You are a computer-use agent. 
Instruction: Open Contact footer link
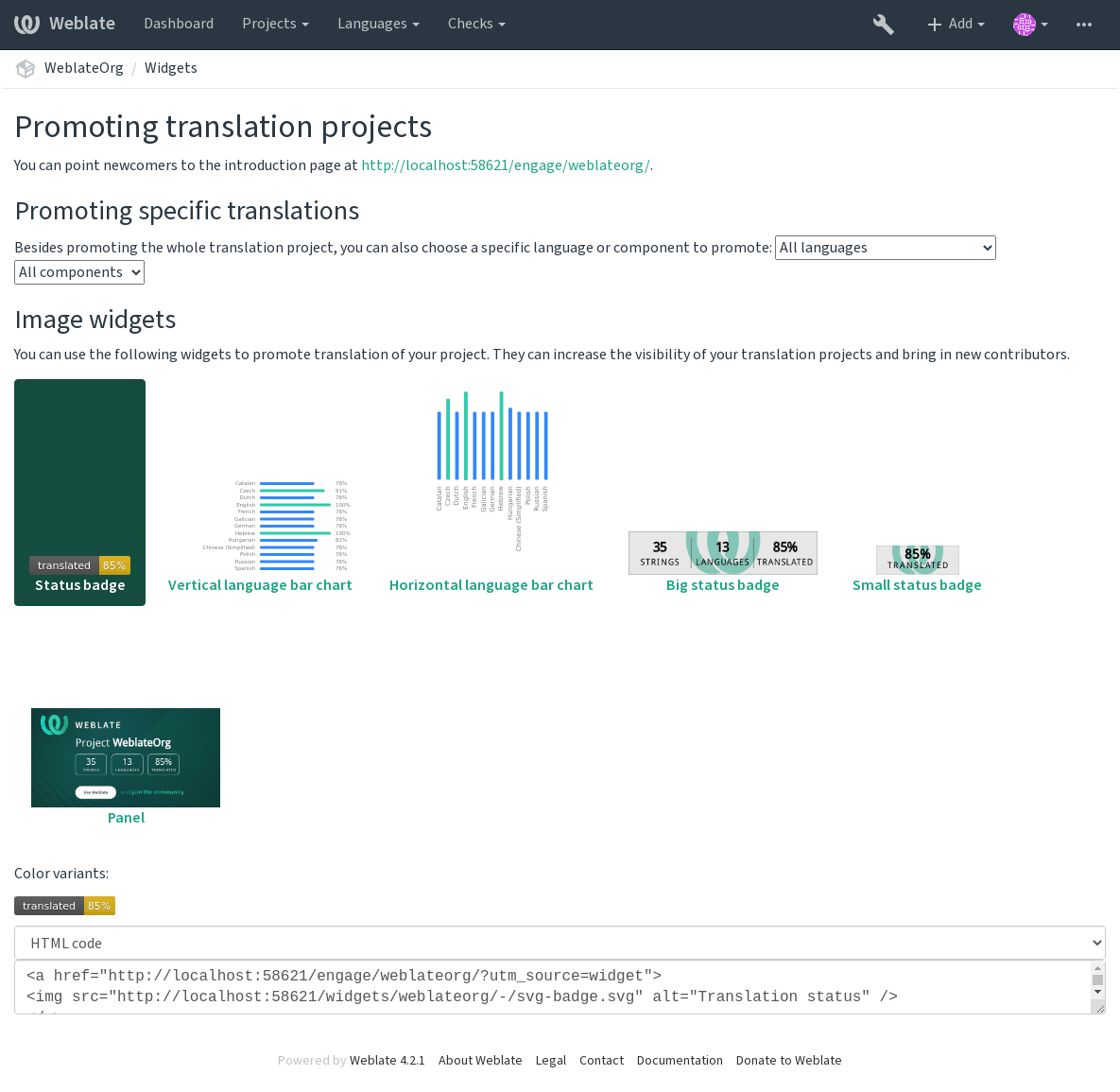click(601, 1061)
